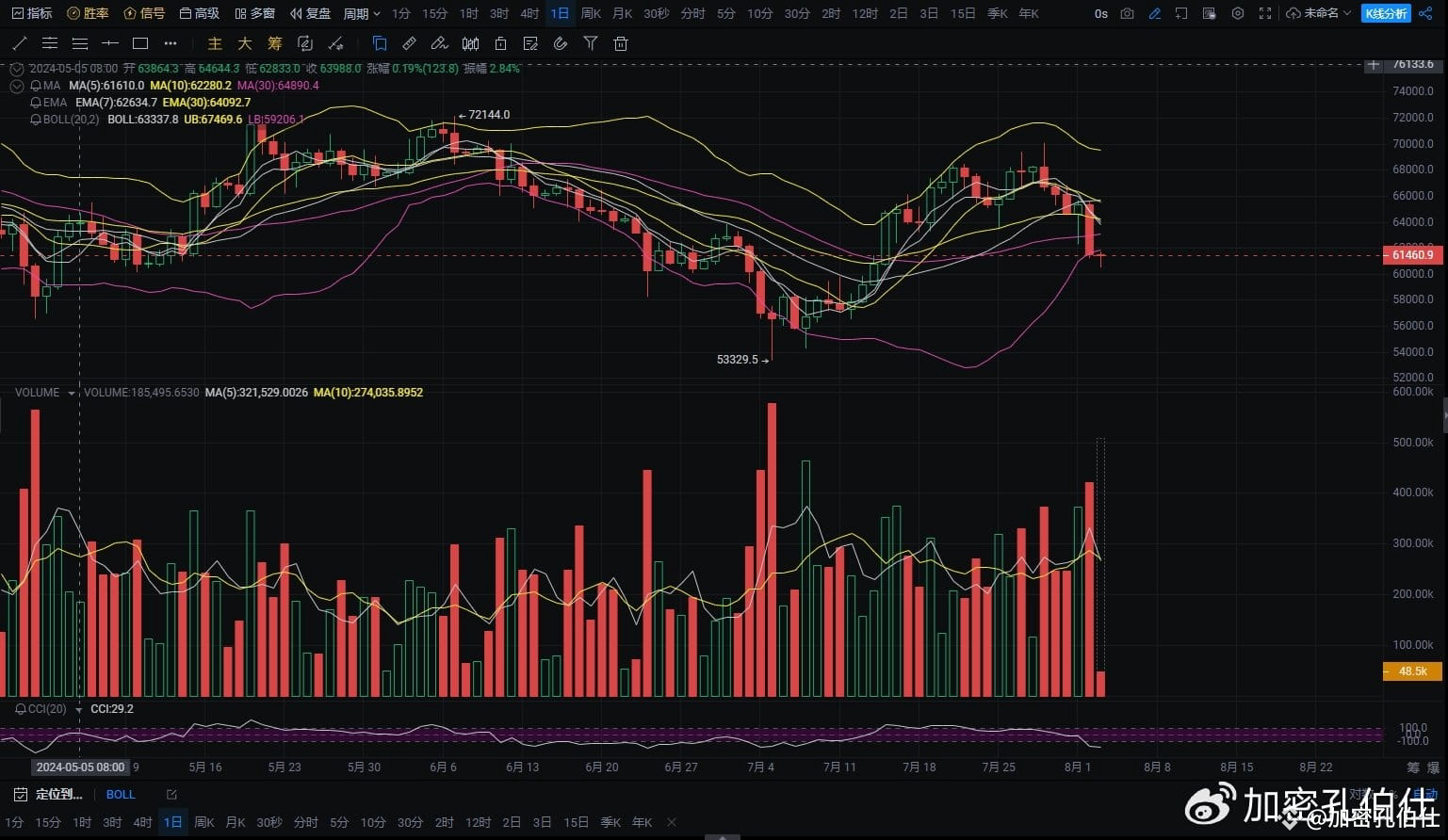Toggle the line-with-gear drawing settings icon
1448x840 pixels.
point(334,43)
